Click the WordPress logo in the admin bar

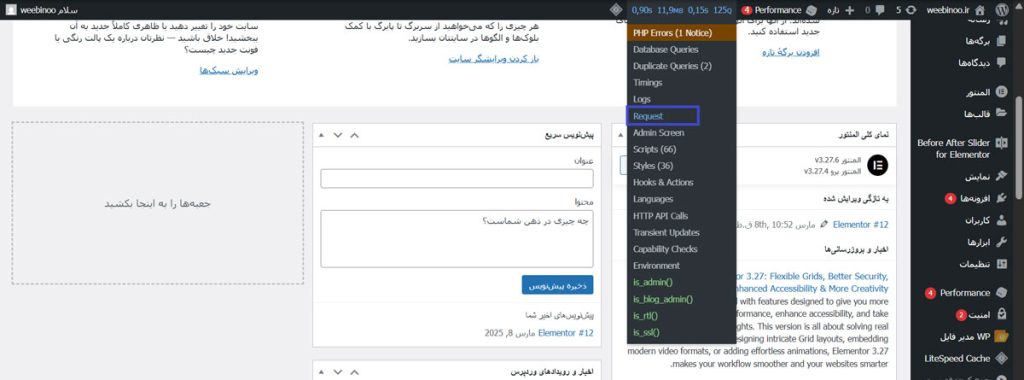(1002, 10)
